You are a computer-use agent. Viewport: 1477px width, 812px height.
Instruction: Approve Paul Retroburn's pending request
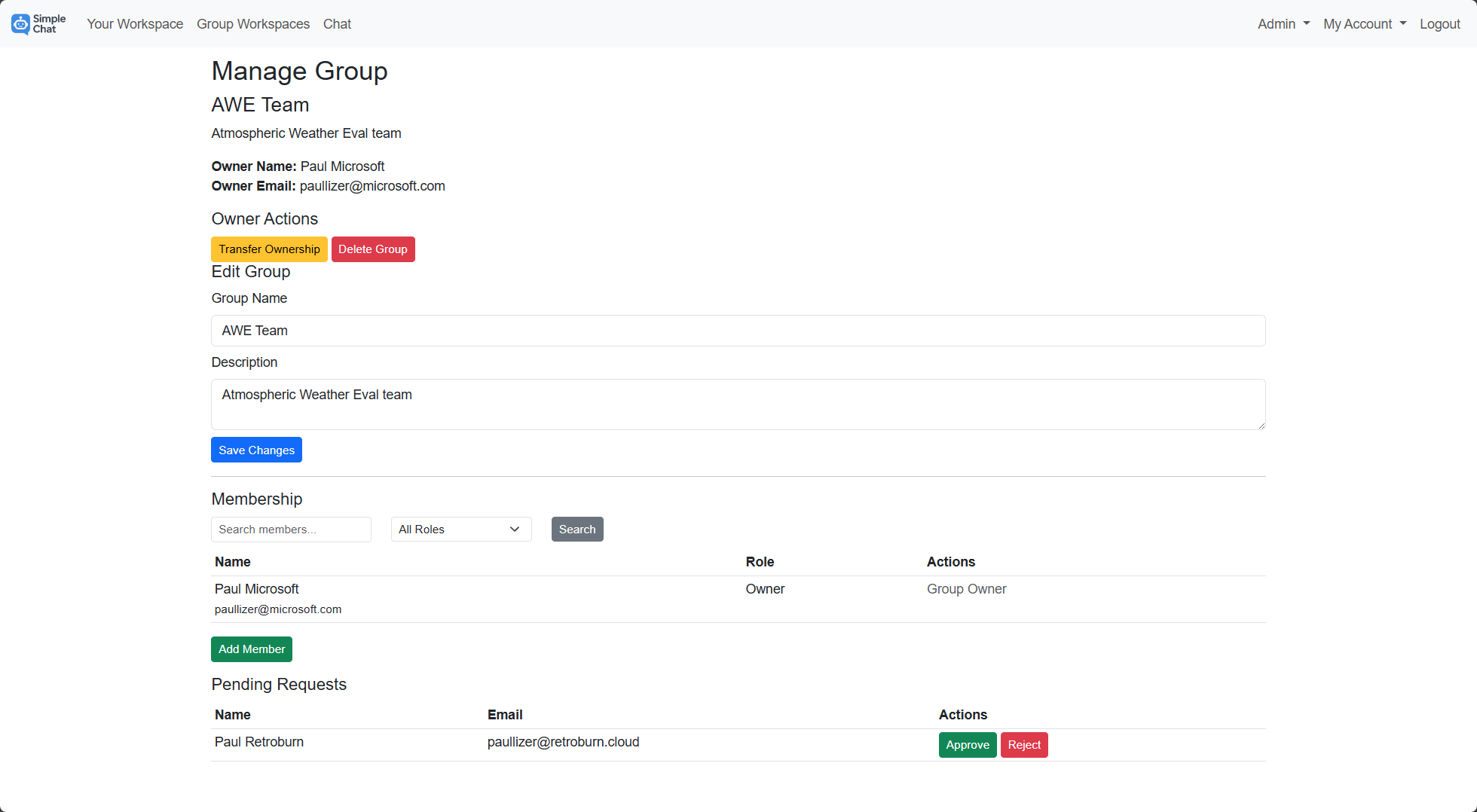[x=968, y=744]
